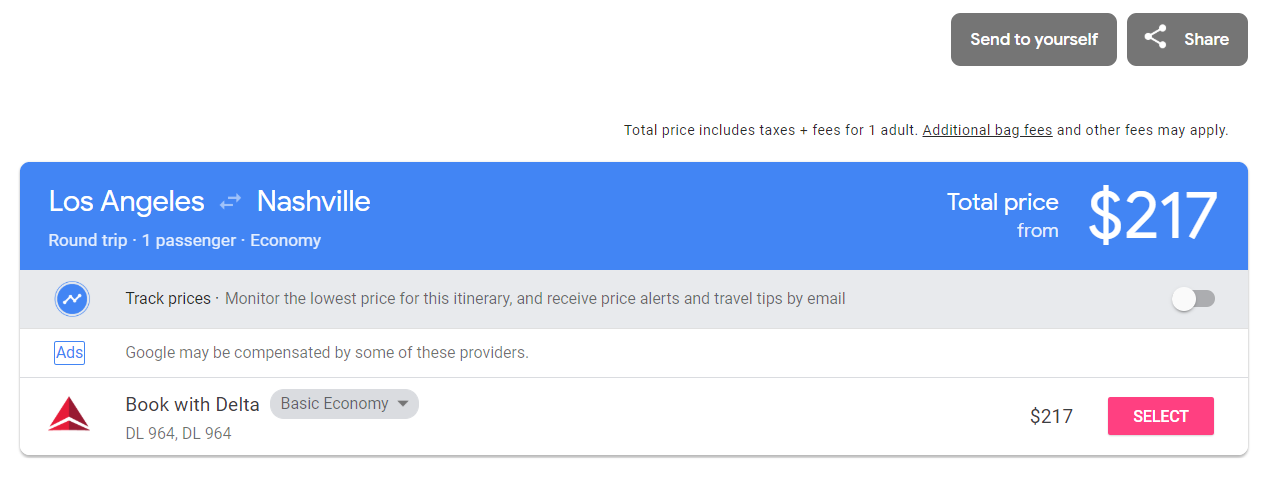Click the Google compensation disclosure text
This screenshot has height=477, width=1273.
326,353
